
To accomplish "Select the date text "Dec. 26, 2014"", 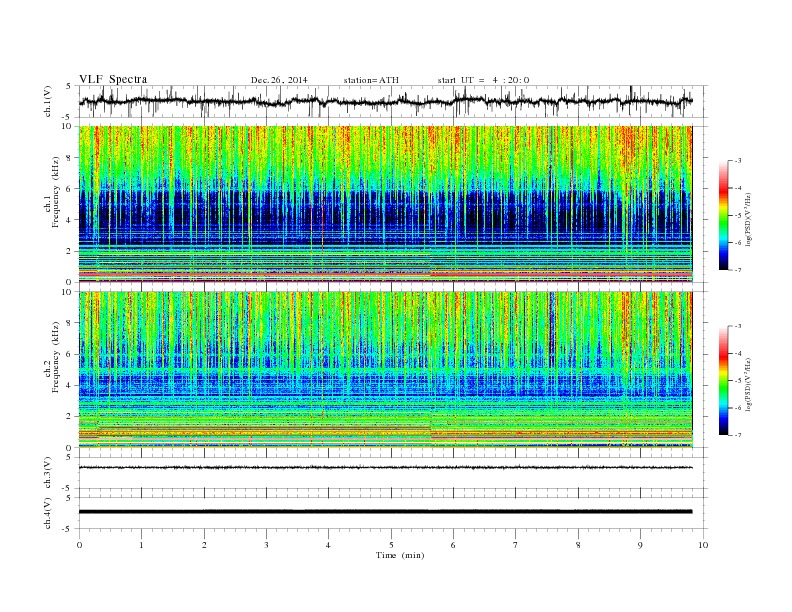I will (279, 80).
